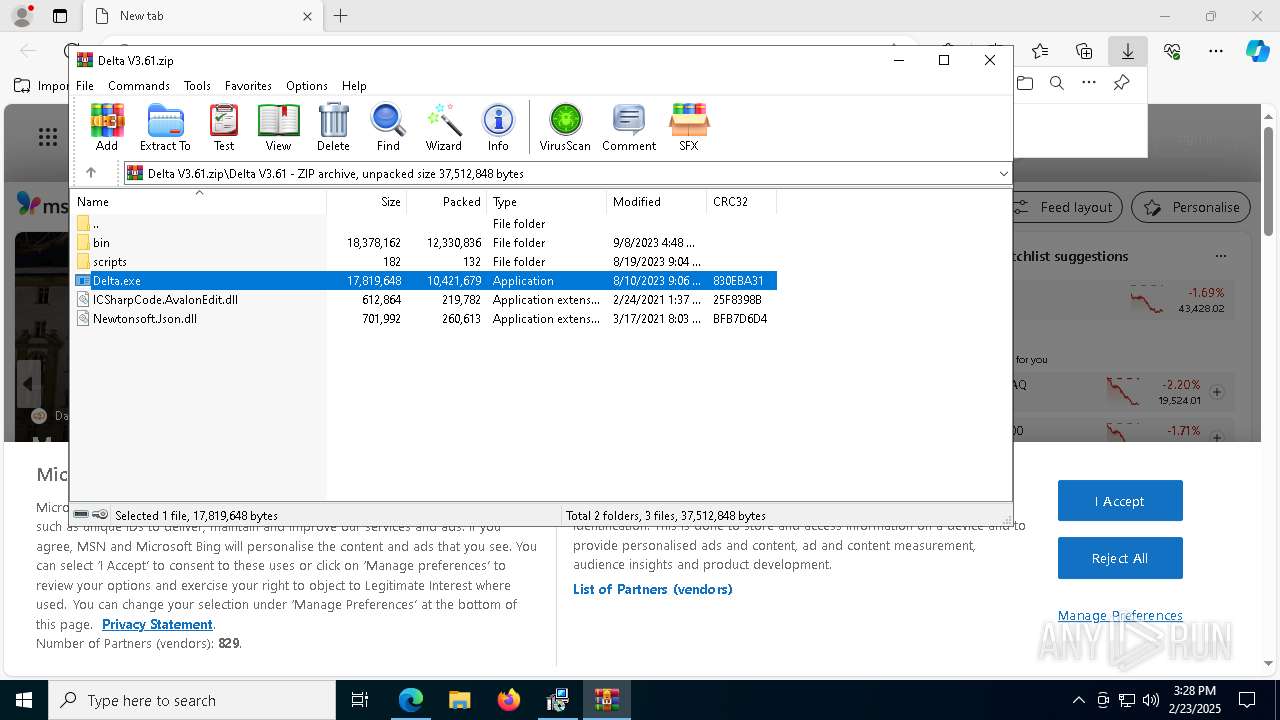Open the Copilot icon in Edge
This screenshot has width=1280, height=720.
[x=1257, y=51]
